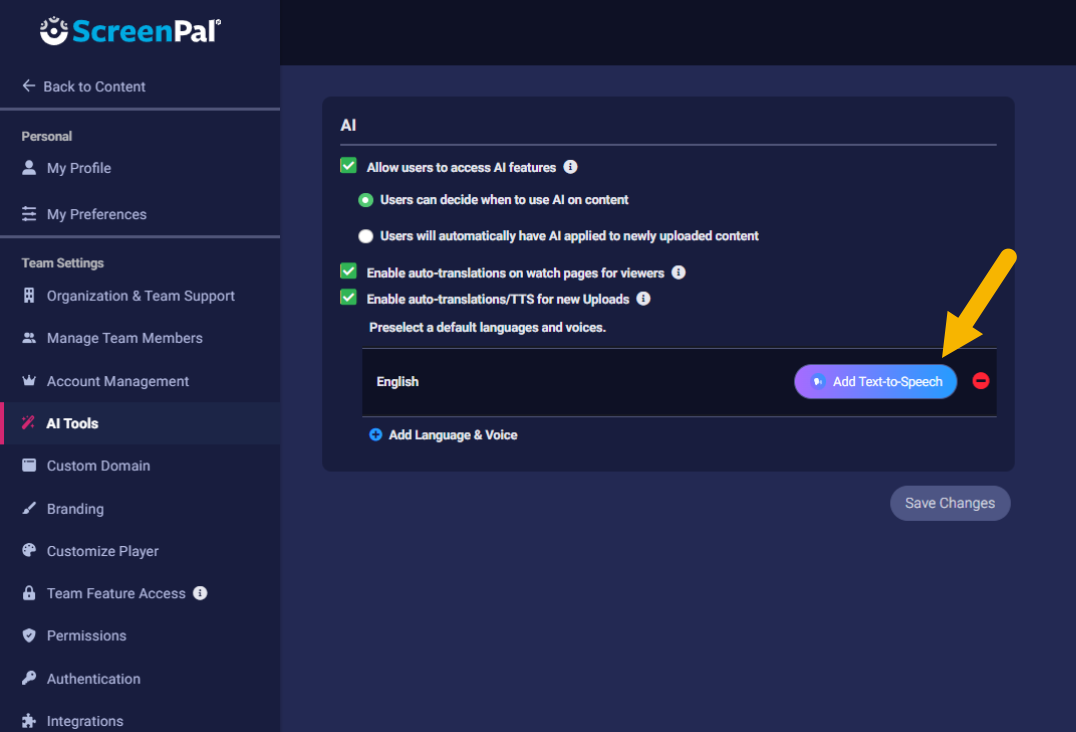Select Users can decide when to use AI
This screenshot has width=1076, height=732.
366,200
